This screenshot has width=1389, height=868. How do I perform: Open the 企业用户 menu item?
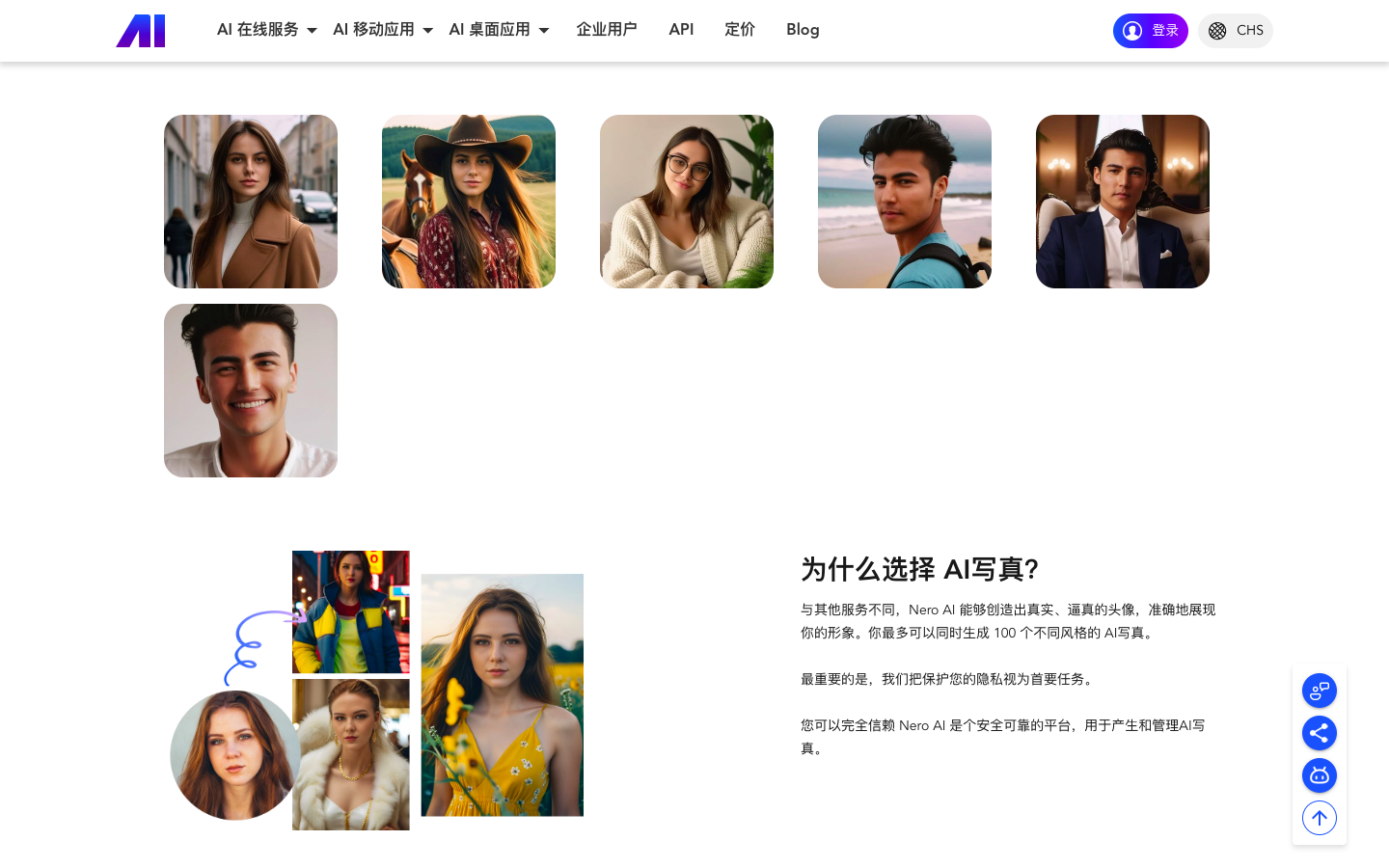click(x=607, y=30)
